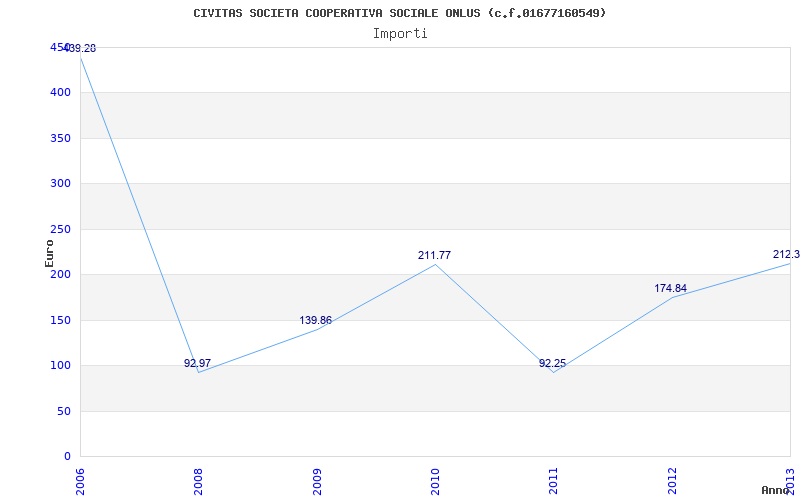This screenshot has width=800, height=500.
Task: Click the 212.3 data label
Action: (786, 254)
